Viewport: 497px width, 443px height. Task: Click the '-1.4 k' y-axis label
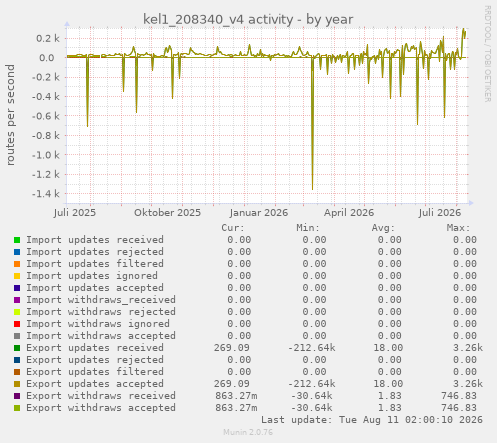pyautogui.click(x=46, y=193)
